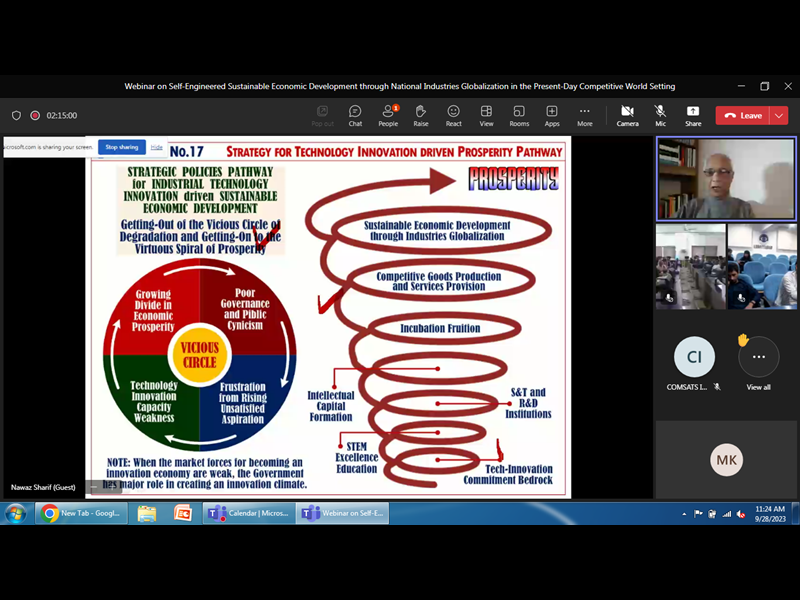Raise your hand in the meeting
The height and width of the screenshot is (600, 800).
(421, 116)
